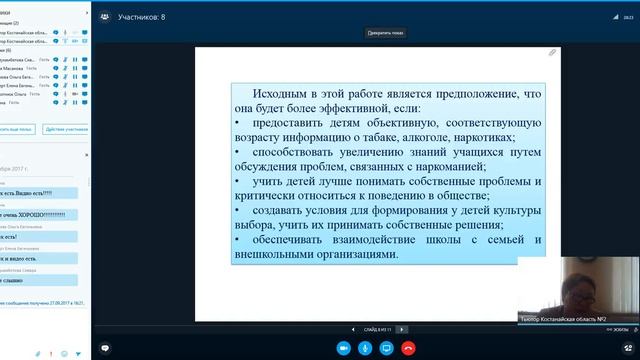640x360 pixels.
Task: Toggle paused video icon in Елена Евгень... row
Action: point(75,85)
